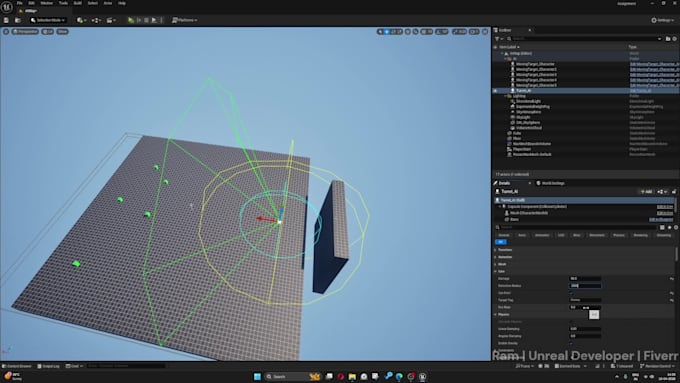The height and width of the screenshot is (383, 680).
Task: Collapse the Lighting folder in Outliner
Action: pyautogui.click(x=505, y=96)
